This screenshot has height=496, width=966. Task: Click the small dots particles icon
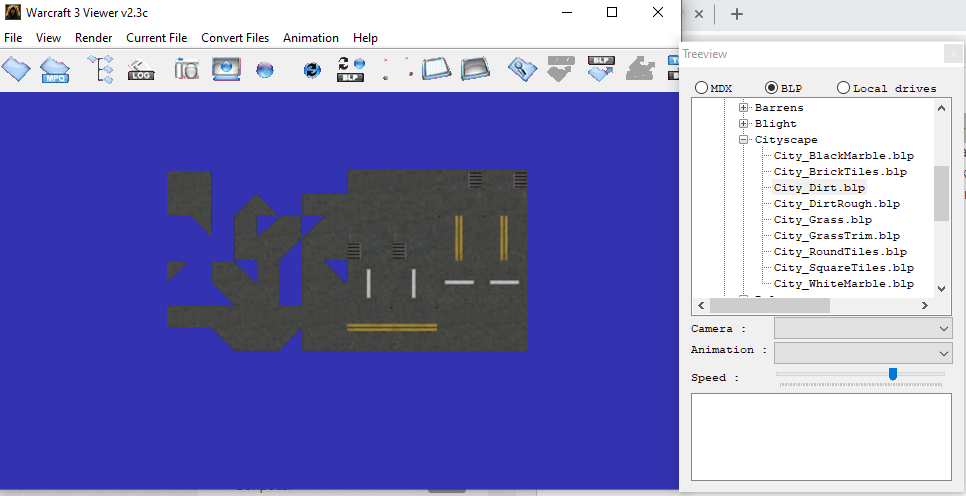pos(397,68)
